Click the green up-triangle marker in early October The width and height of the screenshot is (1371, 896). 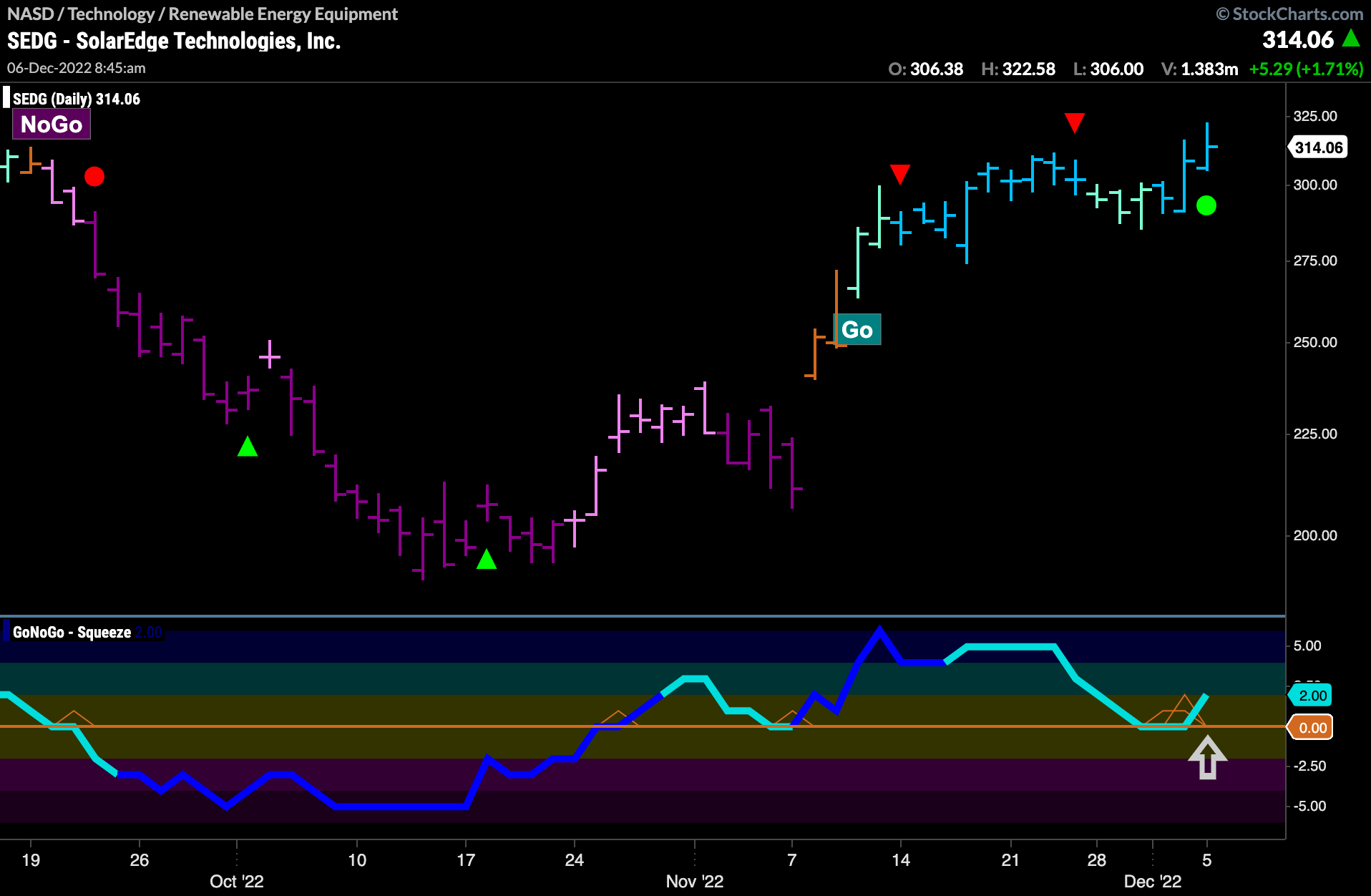coord(248,447)
